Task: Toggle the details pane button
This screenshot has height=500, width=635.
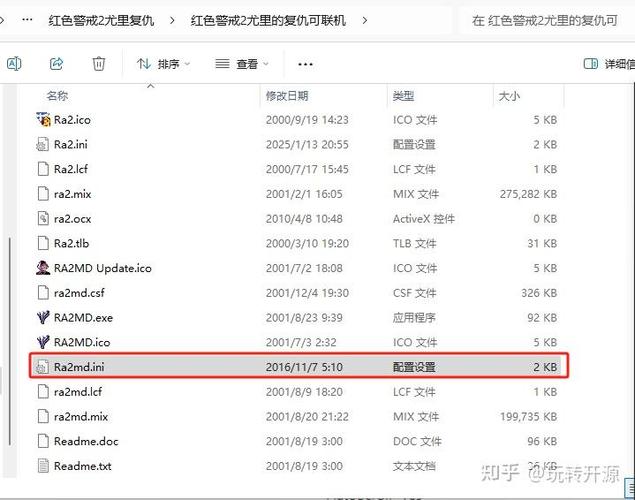Action: tap(609, 64)
